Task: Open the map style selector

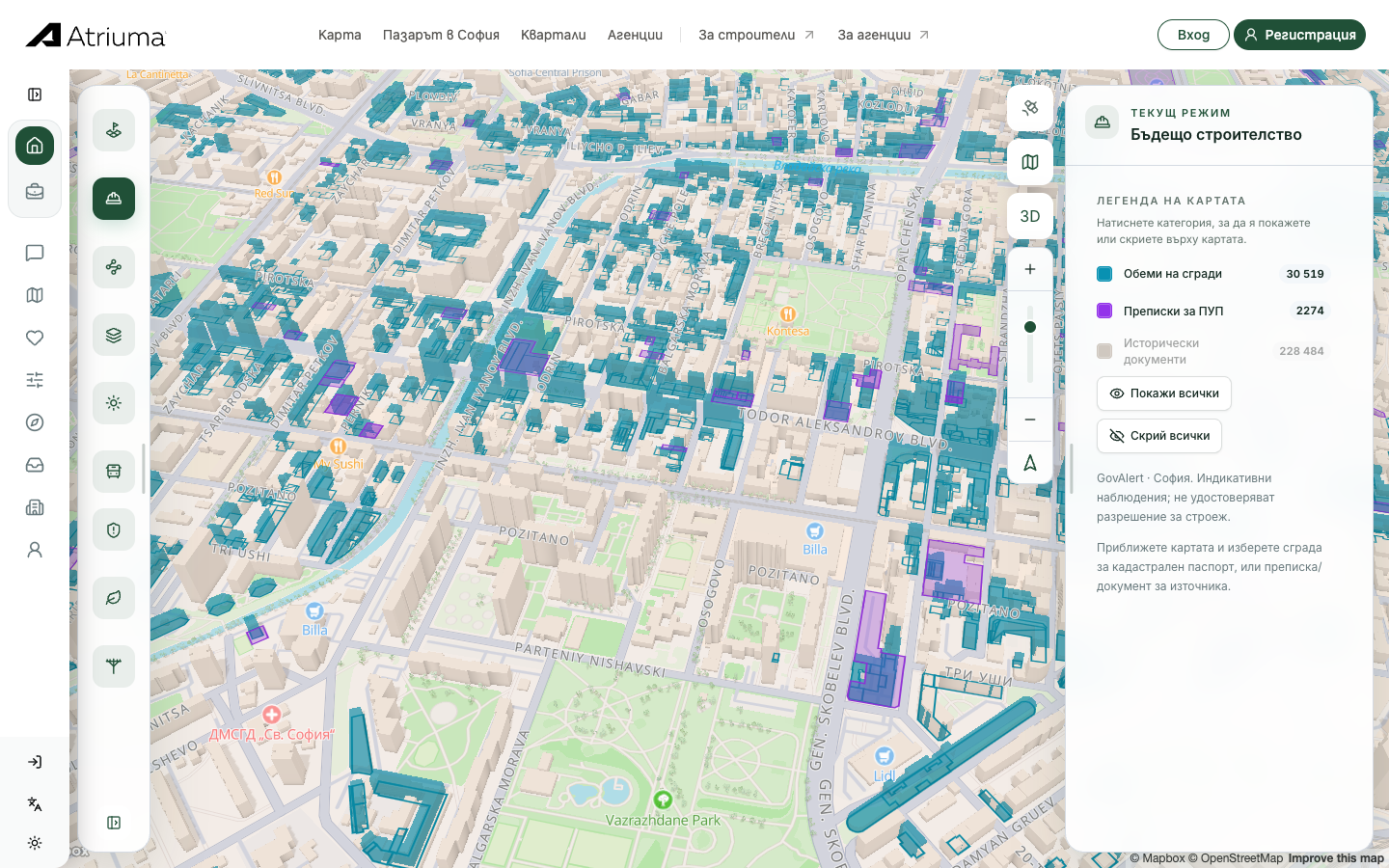Action: [1030, 162]
